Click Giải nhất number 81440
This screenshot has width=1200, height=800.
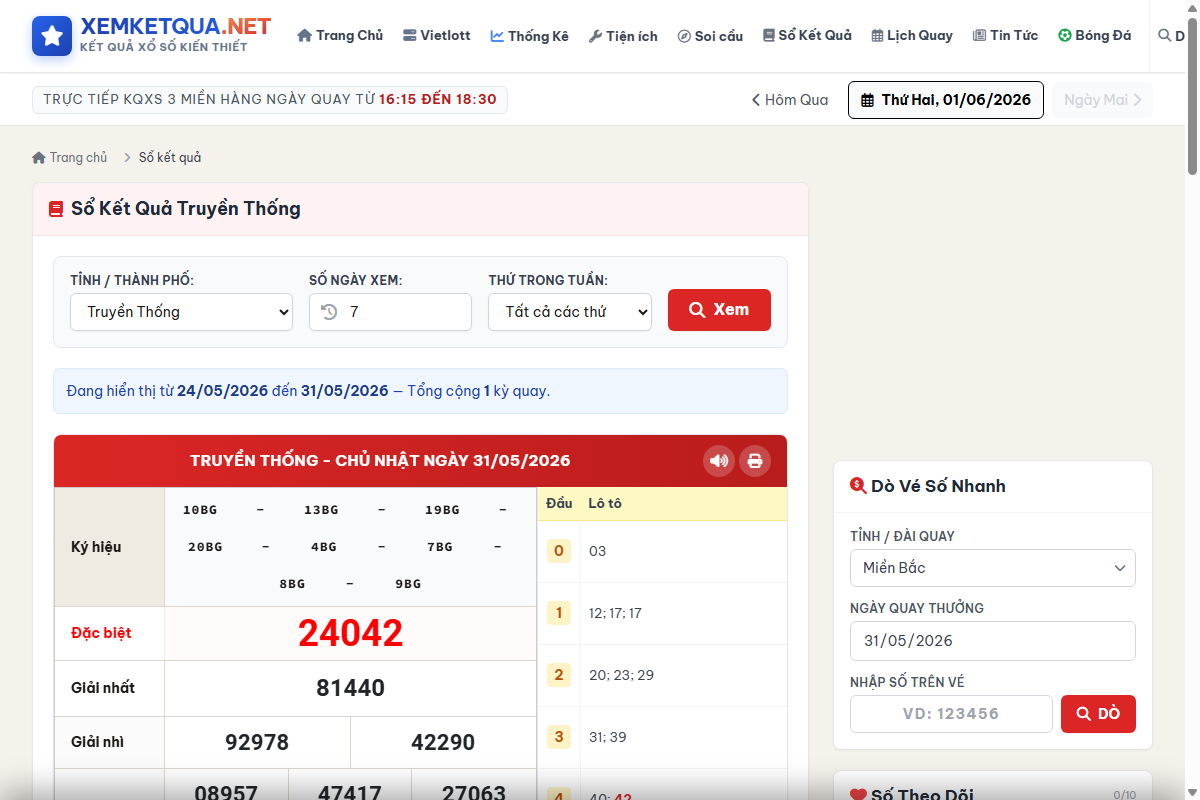pyautogui.click(x=350, y=688)
